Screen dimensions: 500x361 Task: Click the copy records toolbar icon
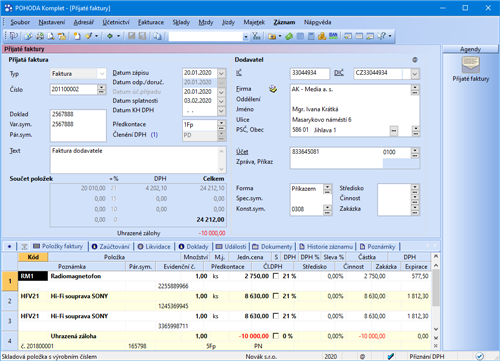point(157,36)
